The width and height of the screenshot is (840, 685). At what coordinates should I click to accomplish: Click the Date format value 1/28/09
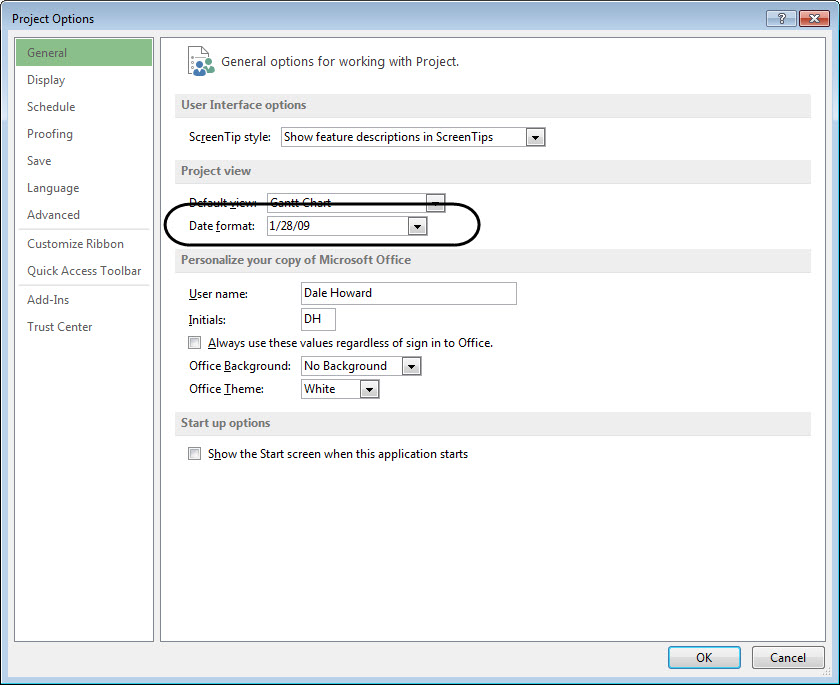click(338, 226)
